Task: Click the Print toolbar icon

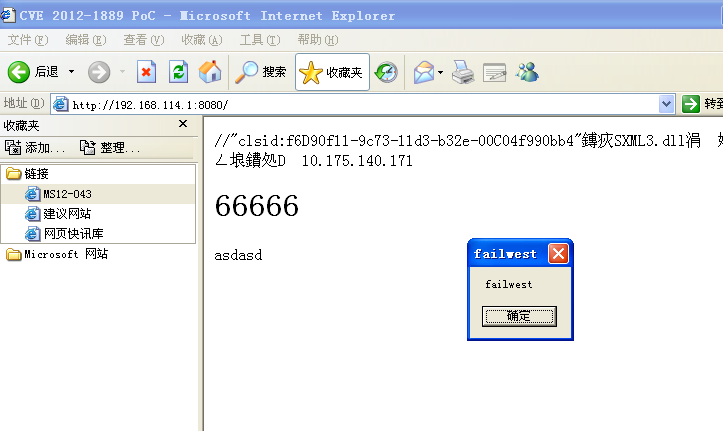Action: (462, 72)
